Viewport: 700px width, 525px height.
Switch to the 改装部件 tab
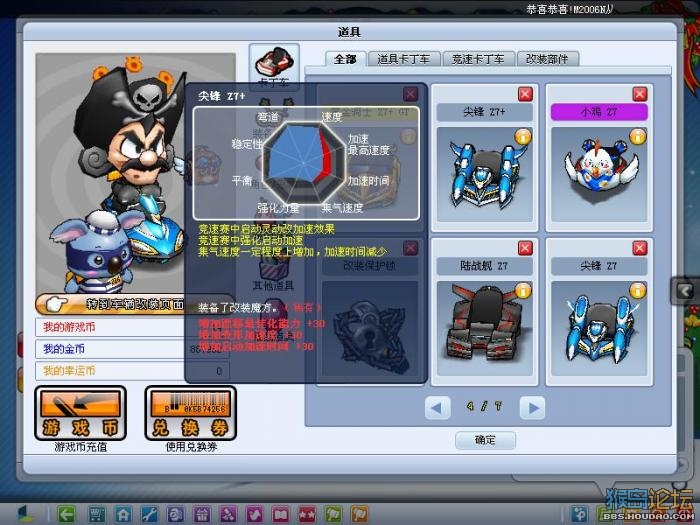(x=548, y=59)
